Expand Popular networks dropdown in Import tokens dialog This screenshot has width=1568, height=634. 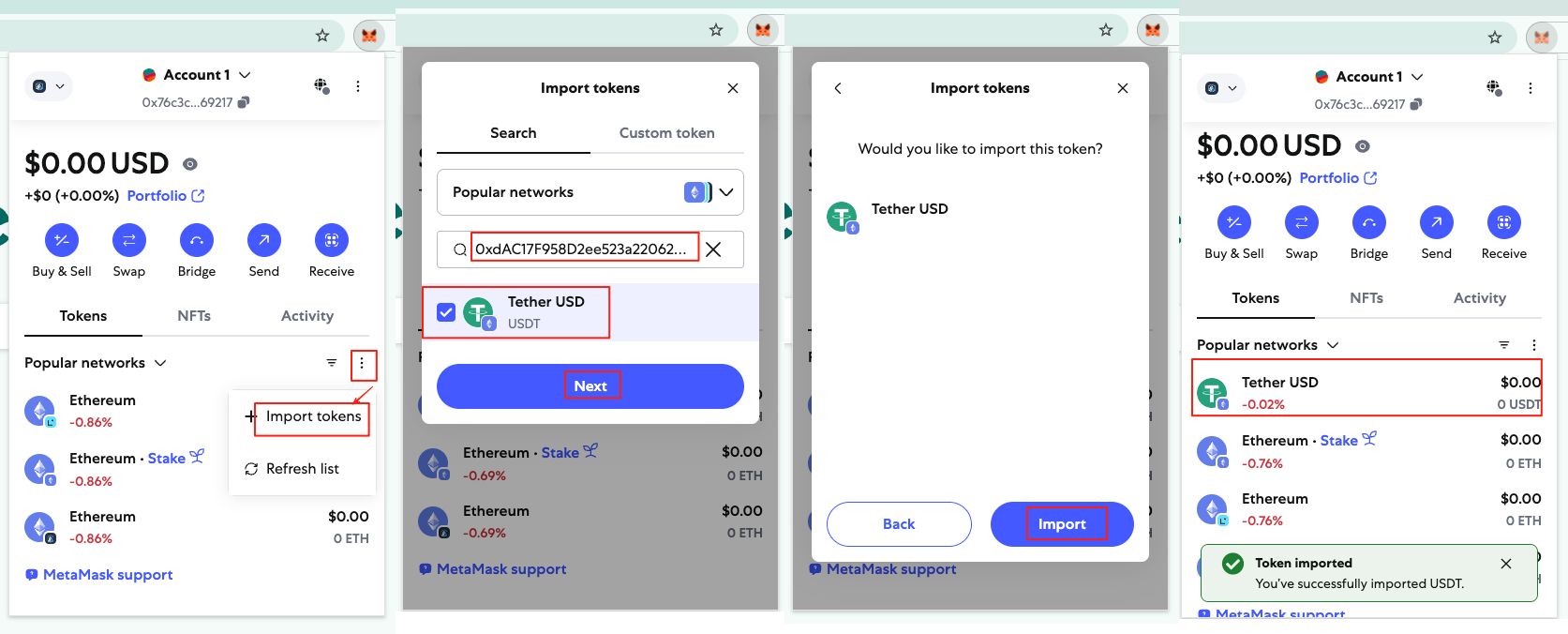coord(590,192)
